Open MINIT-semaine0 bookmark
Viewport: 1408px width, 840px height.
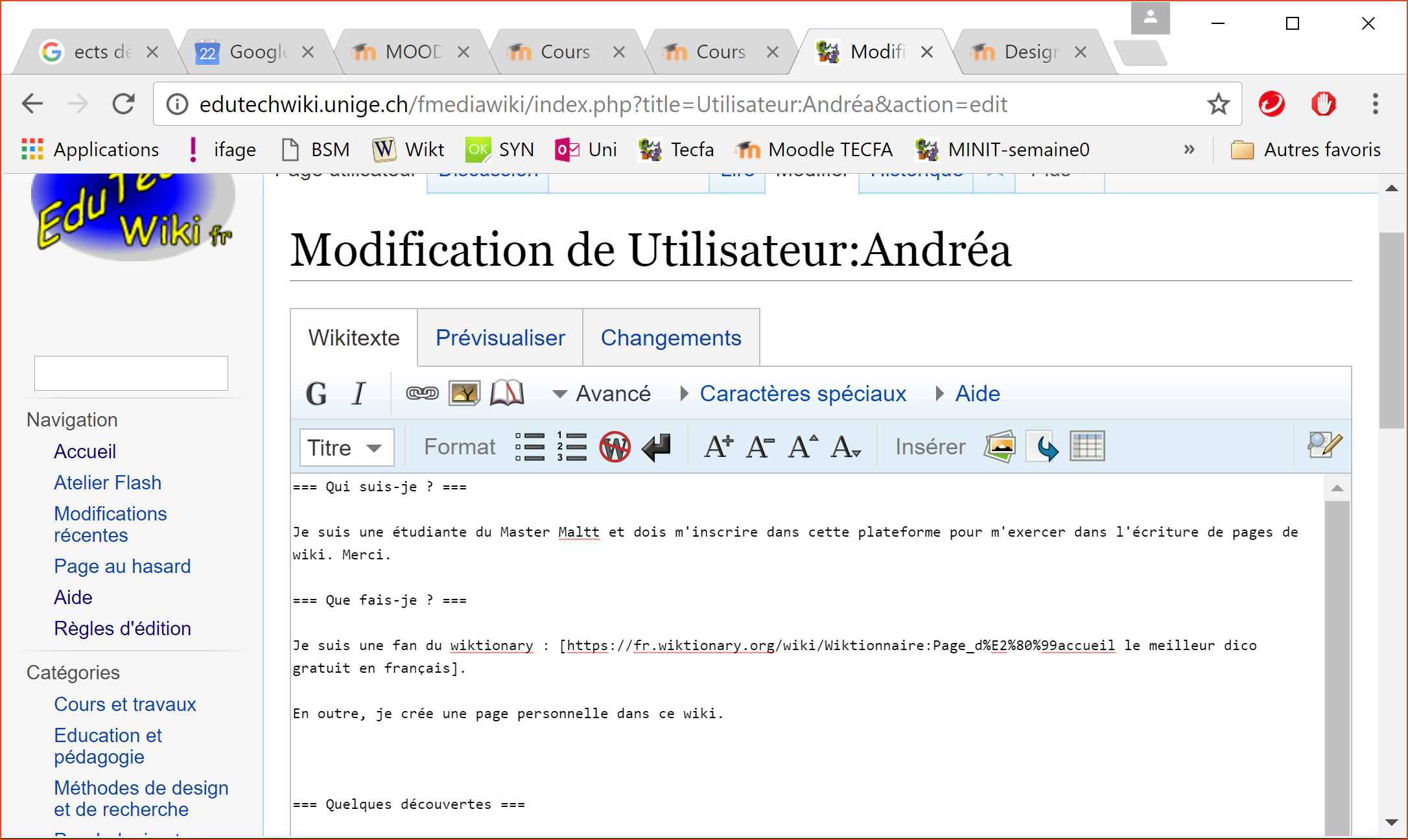(1002, 150)
